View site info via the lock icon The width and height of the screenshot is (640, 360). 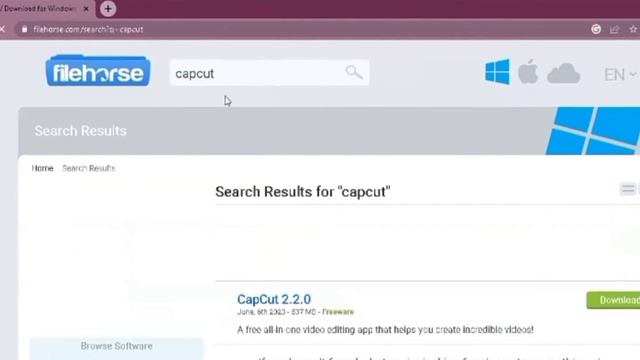24,29
